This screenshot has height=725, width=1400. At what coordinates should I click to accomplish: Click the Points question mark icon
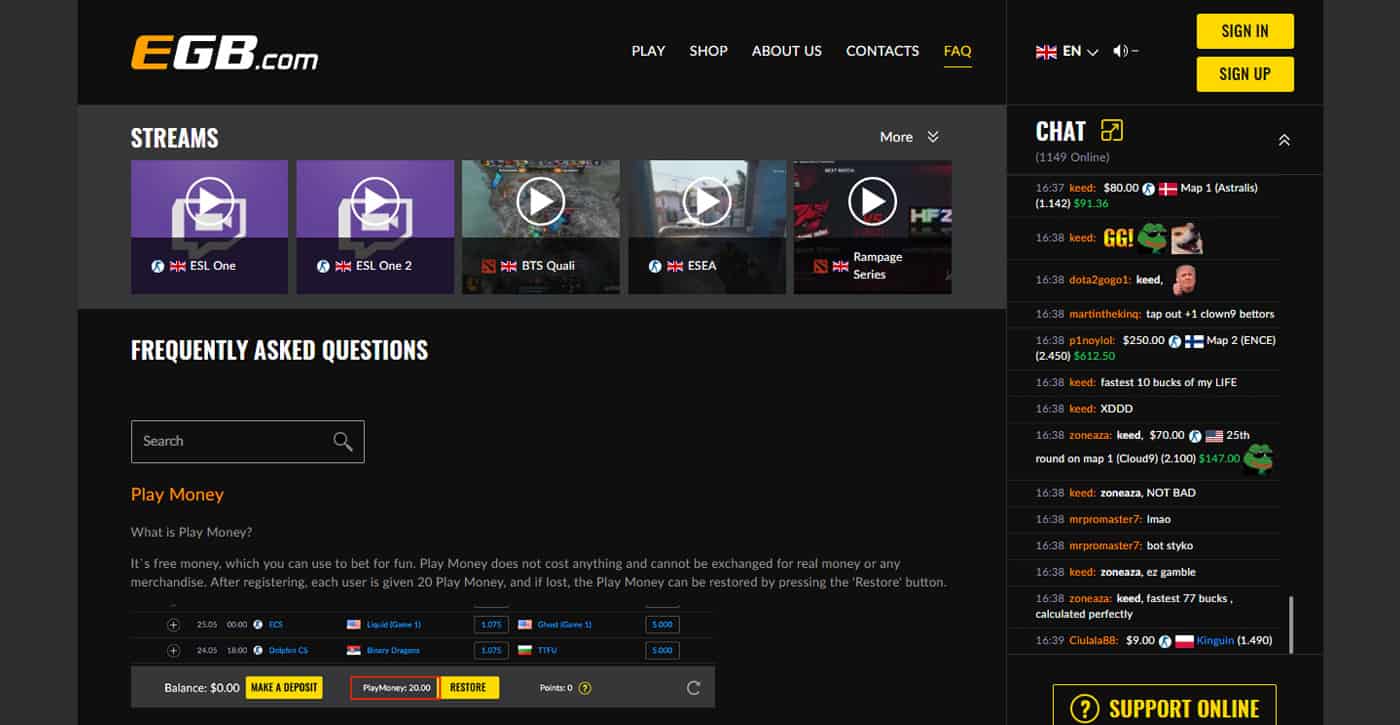(x=585, y=688)
